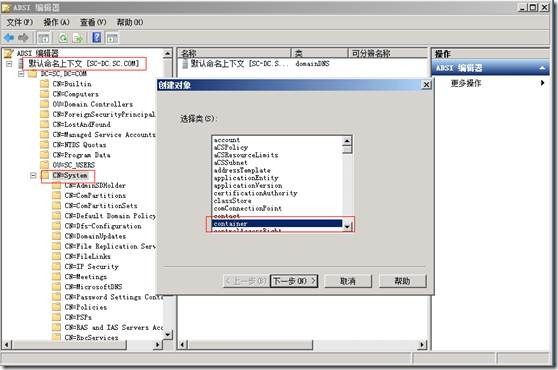Click the class list scroll-up arrow

pos(347,141)
